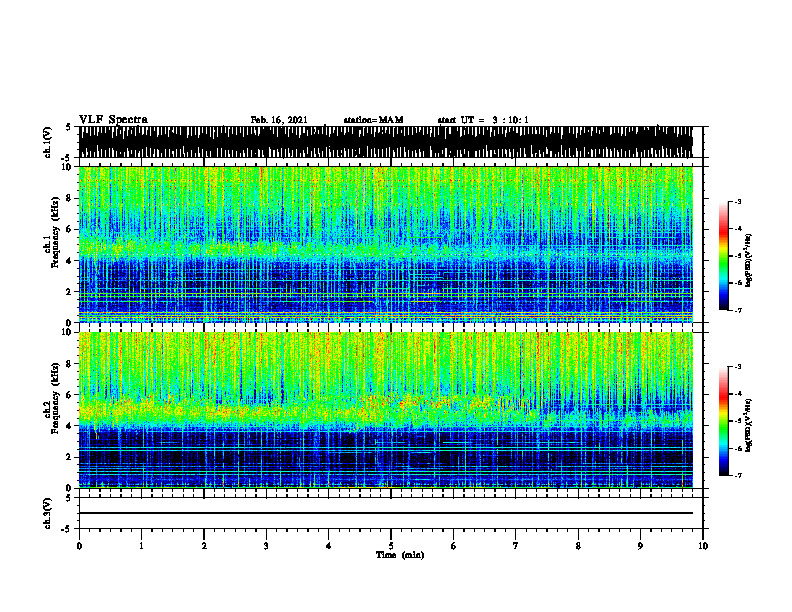This screenshot has height=612, width=792.
Task: Click ch.1(V) axis tick label "-5"
Action: [68, 157]
